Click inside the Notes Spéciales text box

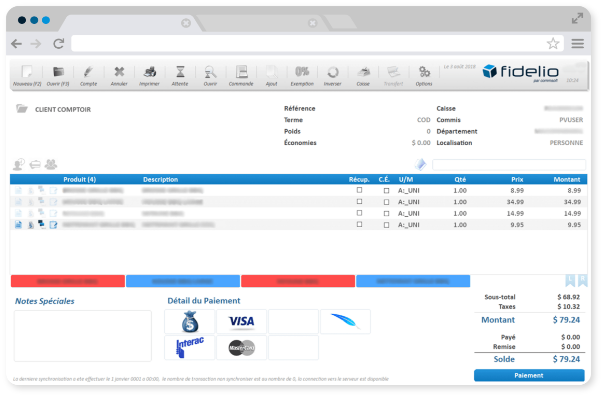(83, 336)
